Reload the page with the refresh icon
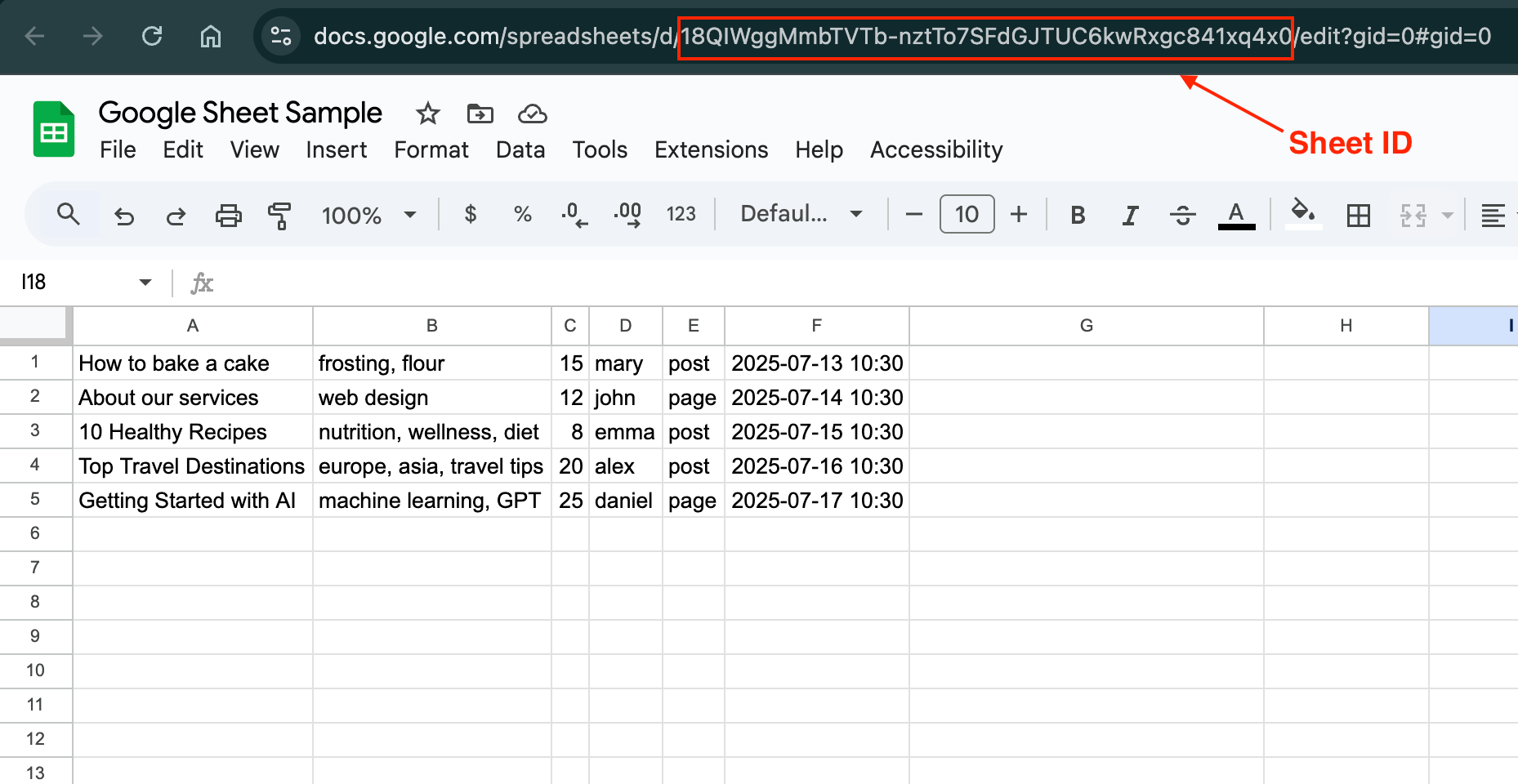The width and height of the screenshot is (1518, 784). [152, 36]
